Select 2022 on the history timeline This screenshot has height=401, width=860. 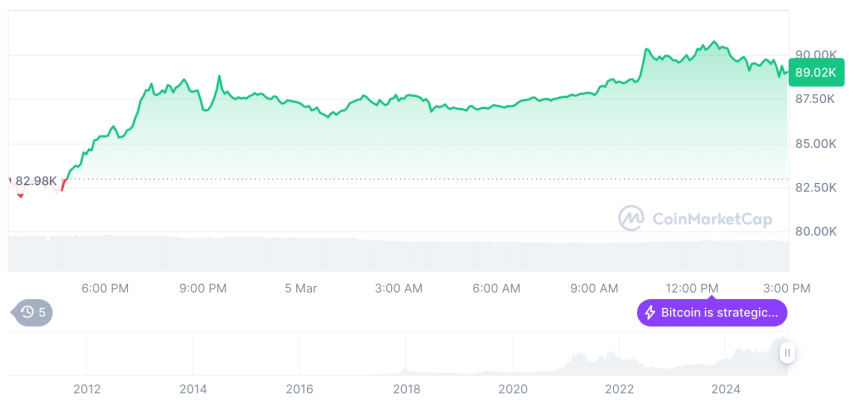click(619, 389)
